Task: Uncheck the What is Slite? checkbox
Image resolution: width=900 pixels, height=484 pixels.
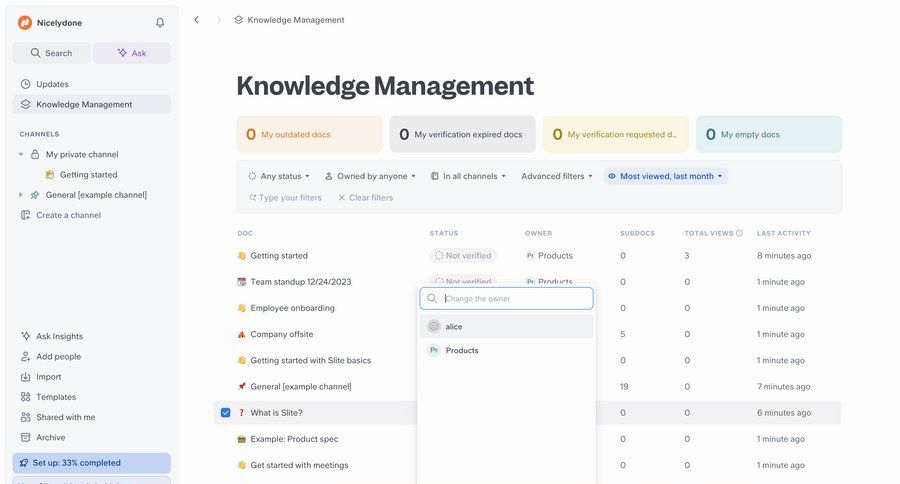Action: 225,413
